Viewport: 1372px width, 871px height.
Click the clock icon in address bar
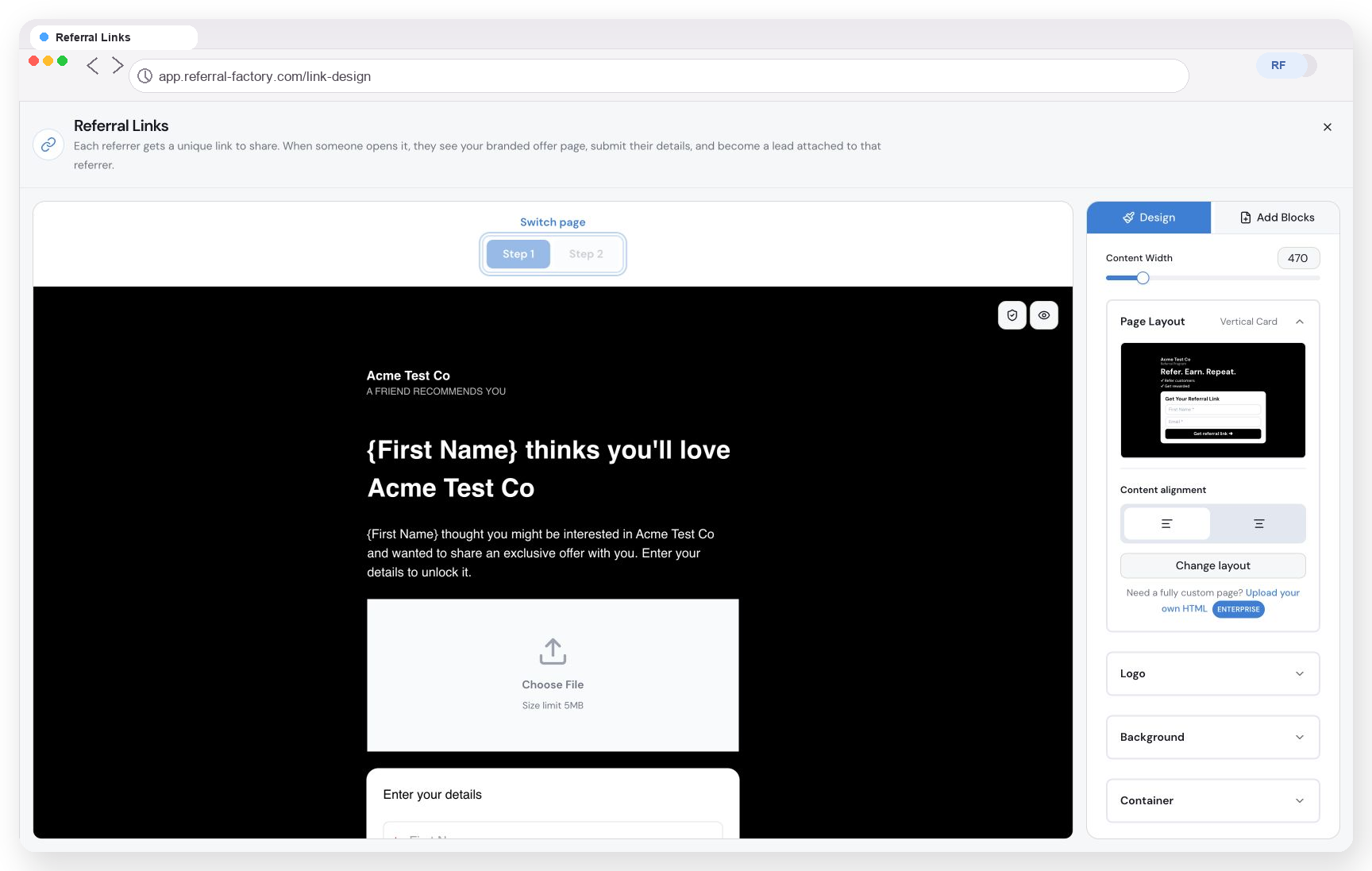pos(145,76)
